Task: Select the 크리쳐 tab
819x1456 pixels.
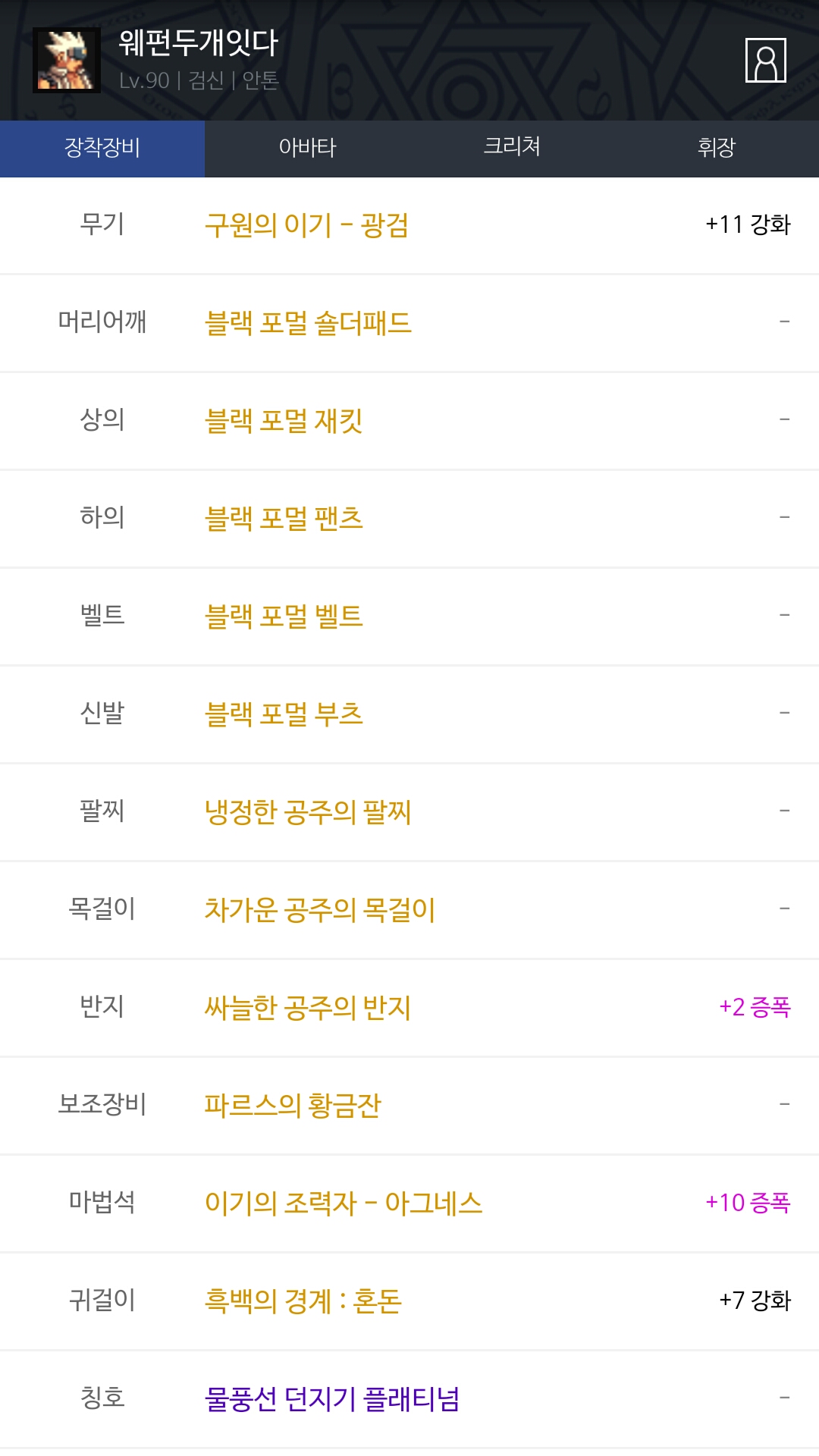Action: click(512, 148)
